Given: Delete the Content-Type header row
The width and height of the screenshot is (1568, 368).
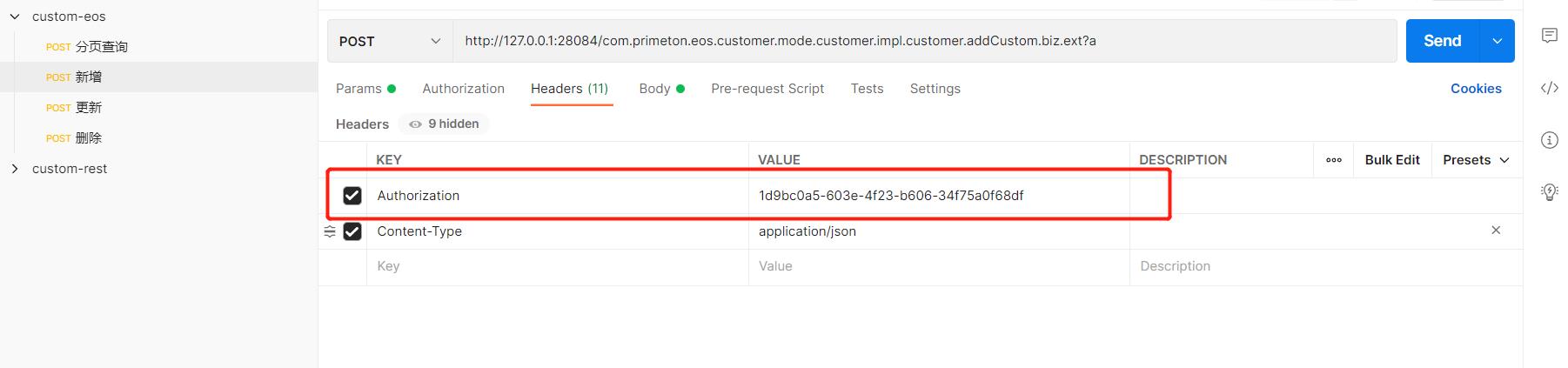Looking at the screenshot, I should [1496, 231].
